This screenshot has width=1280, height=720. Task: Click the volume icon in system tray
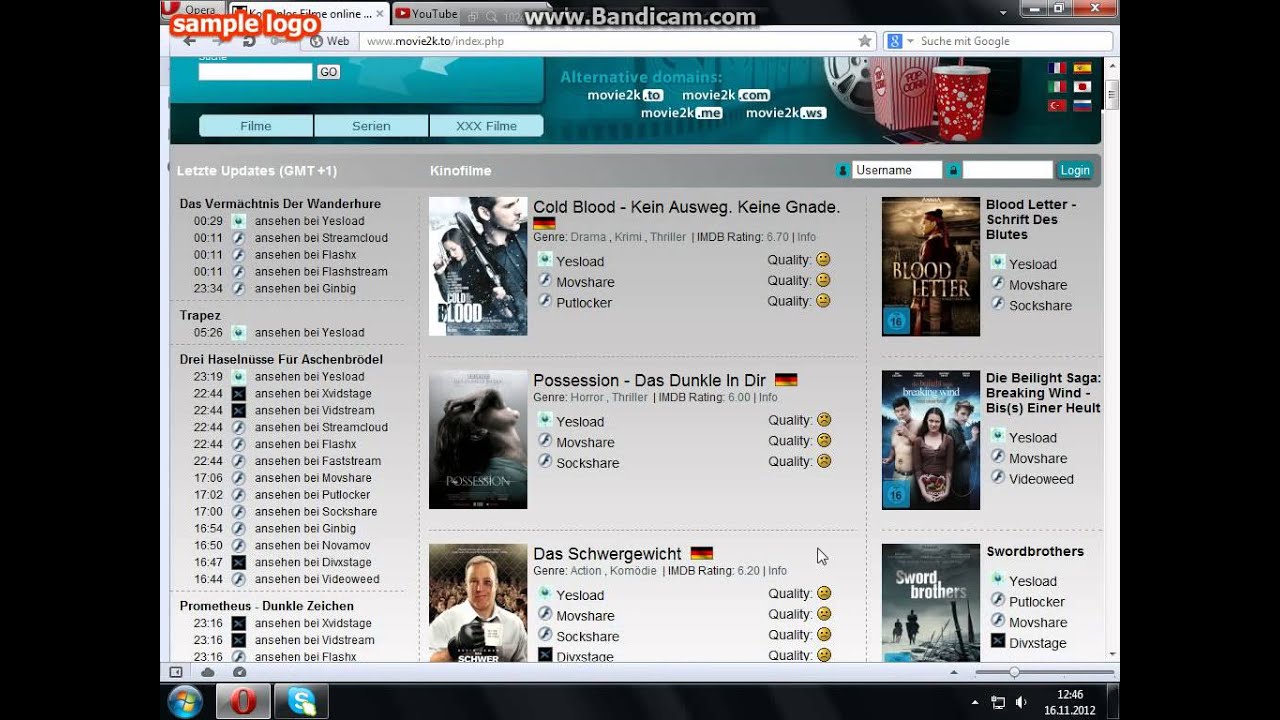pyautogui.click(x=1020, y=701)
